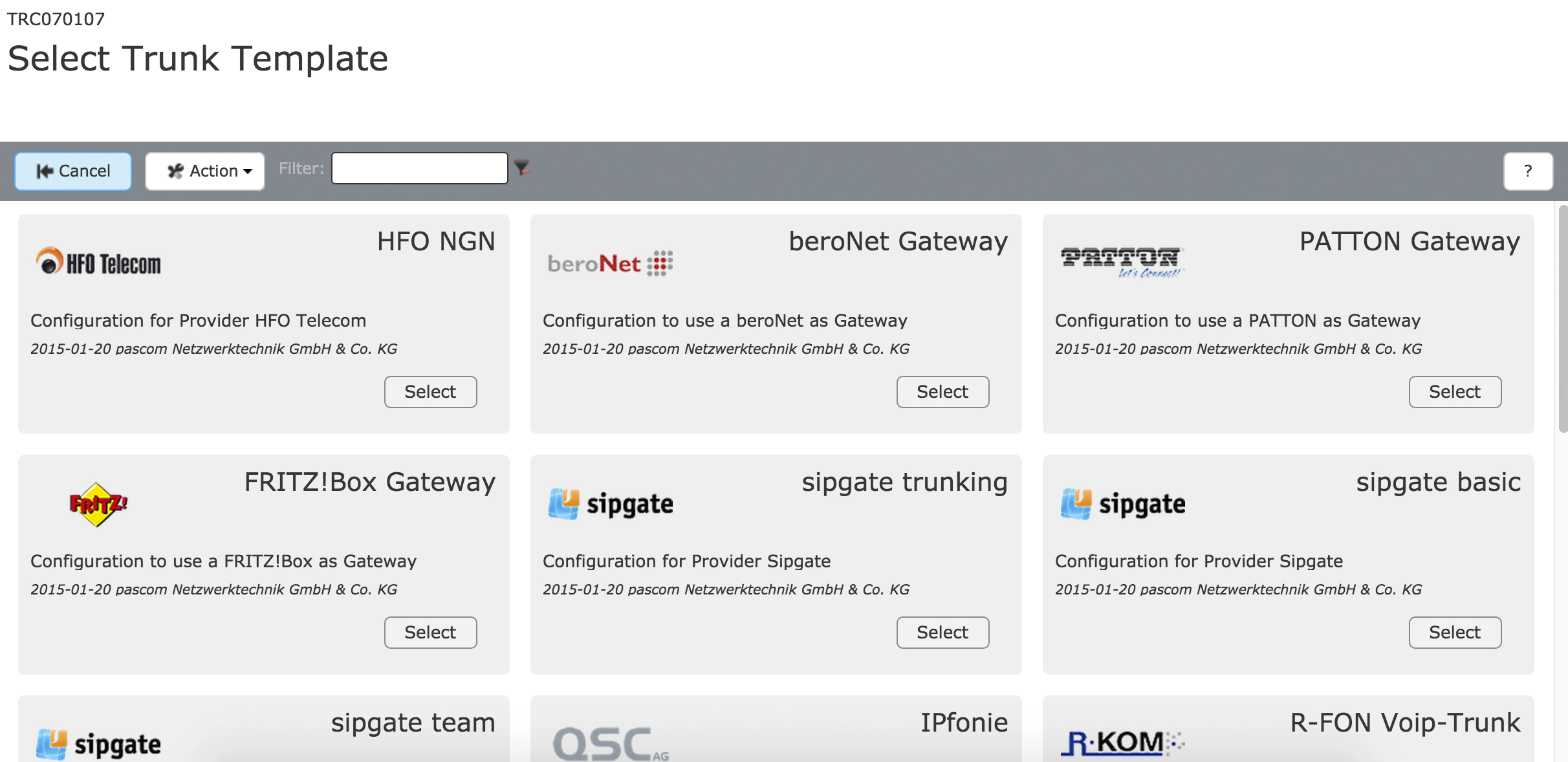This screenshot has height=762, width=1568.
Task: Click the sipgate logo in sipgate team card
Action: tap(98, 745)
